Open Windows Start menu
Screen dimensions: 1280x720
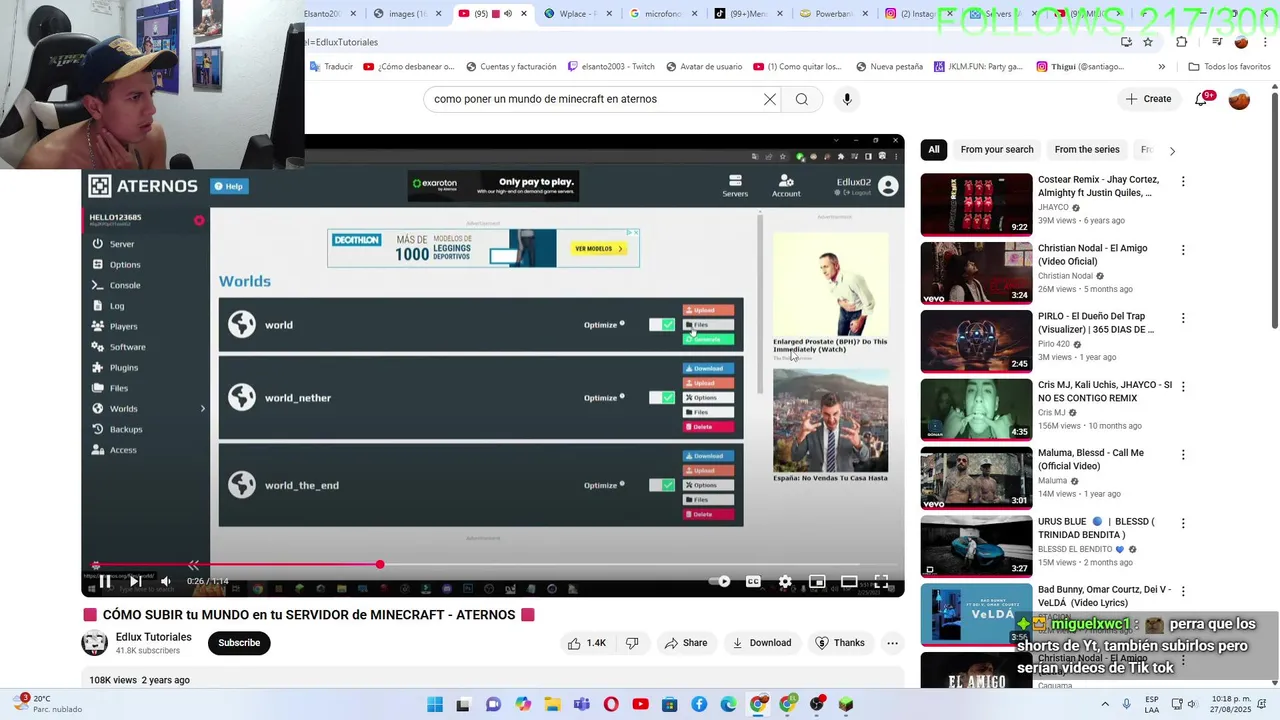[435, 704]
